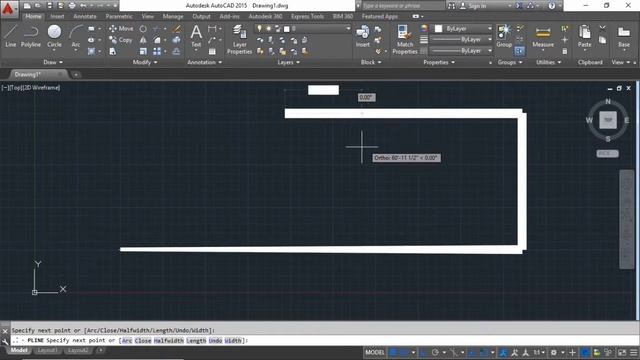The height and width of the screenshot is (360, 640).
Task: Open Layer Properties manager
Action: (x=239, y=39)
